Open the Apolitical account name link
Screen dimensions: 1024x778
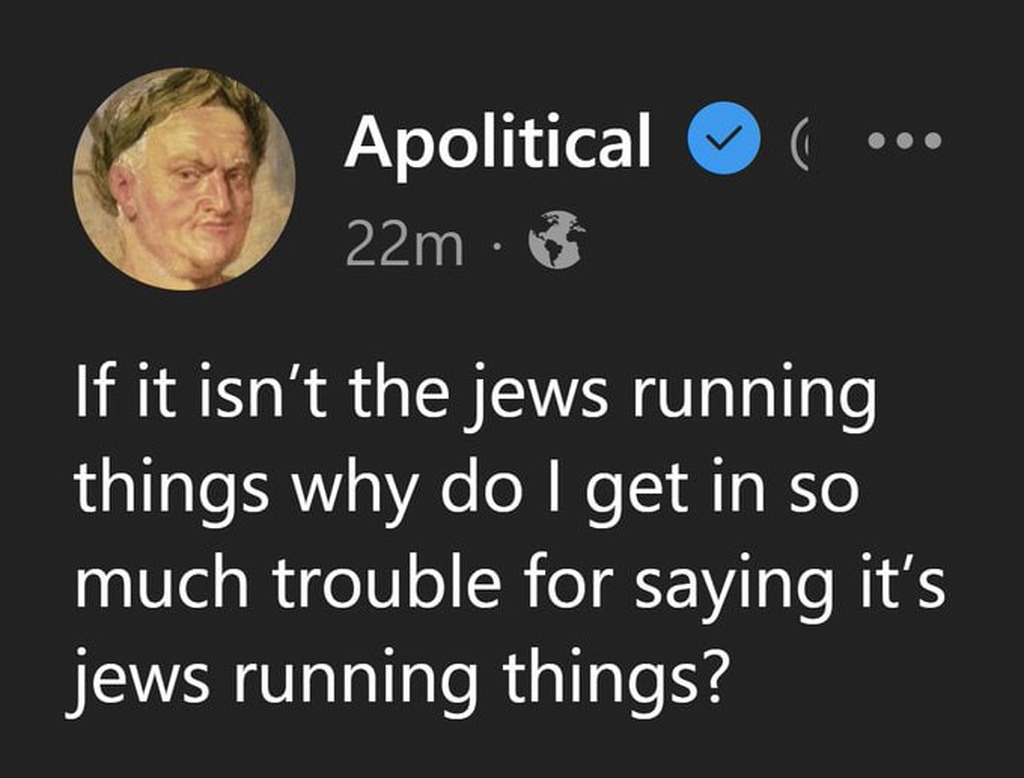tap(498, 142)
